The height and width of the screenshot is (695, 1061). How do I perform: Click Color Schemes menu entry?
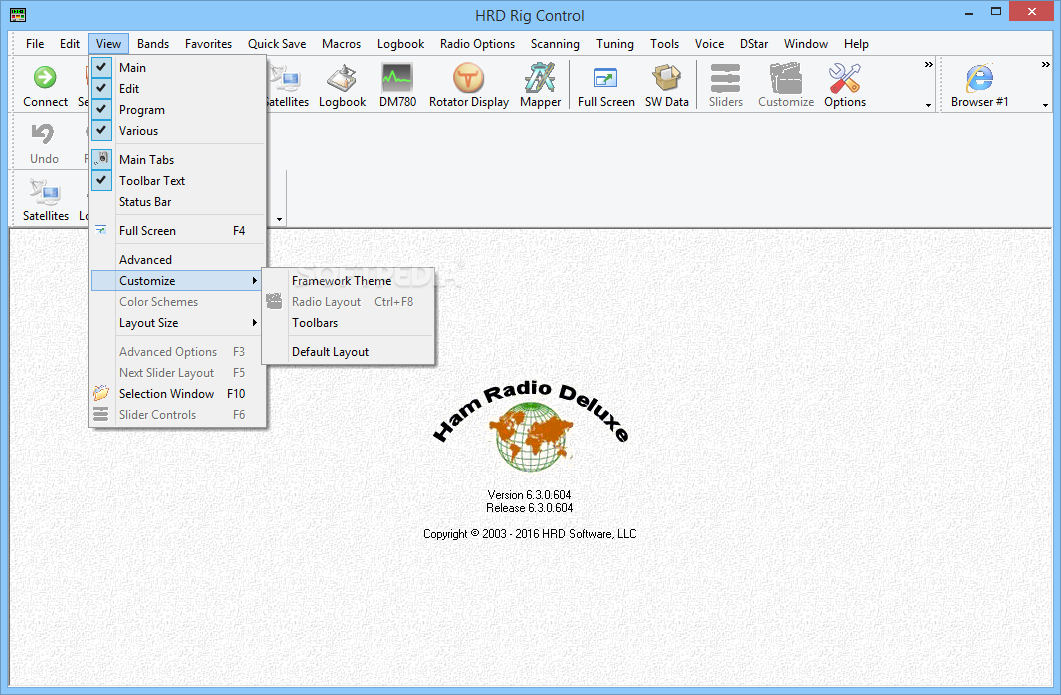click(x=177, y=301)
